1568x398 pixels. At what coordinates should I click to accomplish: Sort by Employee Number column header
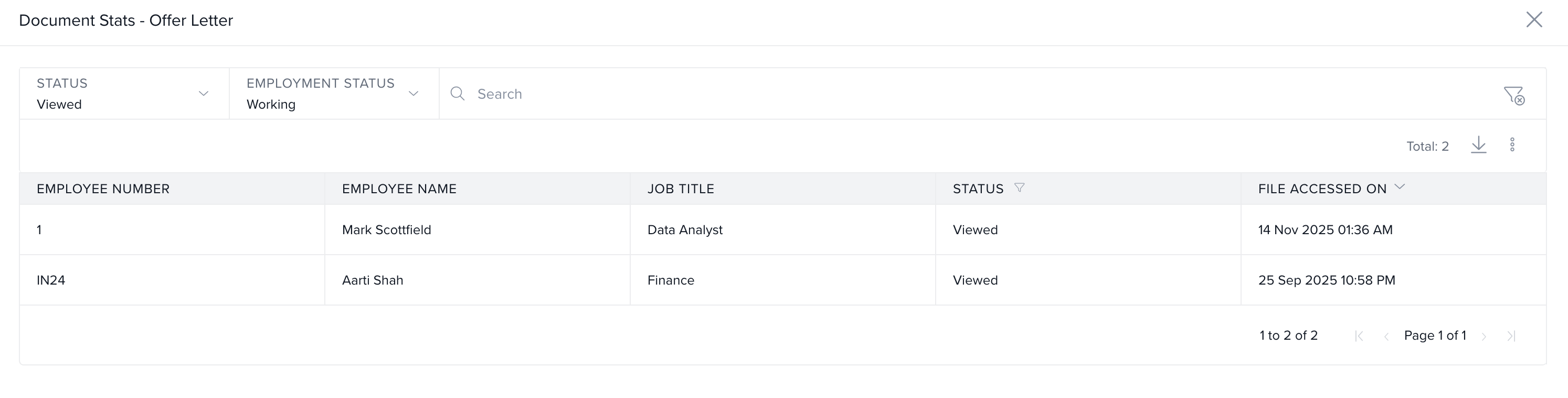pyautogui.click(x=103, y=189)
